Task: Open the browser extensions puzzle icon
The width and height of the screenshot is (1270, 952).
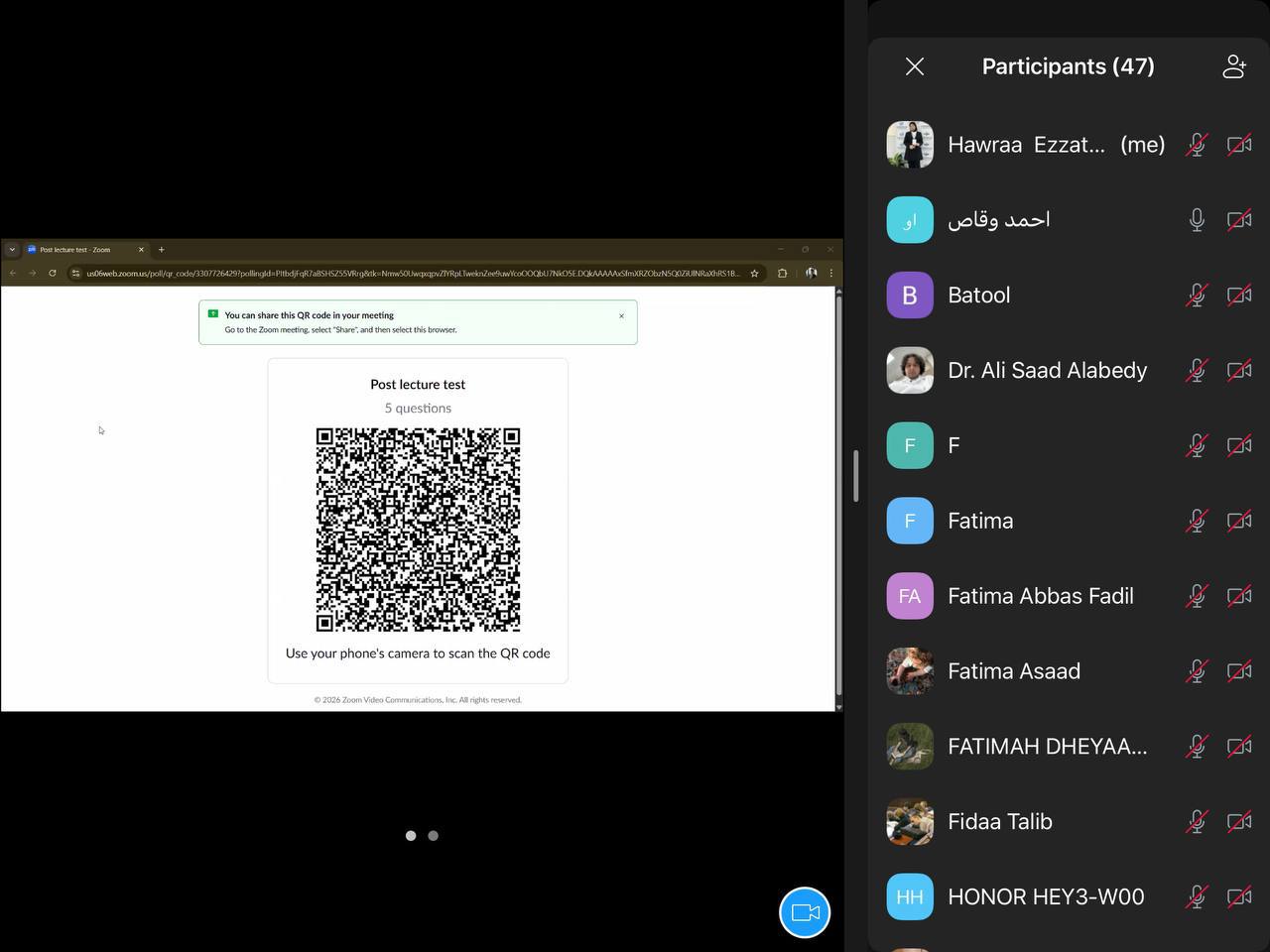Action: tap(783, 273)
